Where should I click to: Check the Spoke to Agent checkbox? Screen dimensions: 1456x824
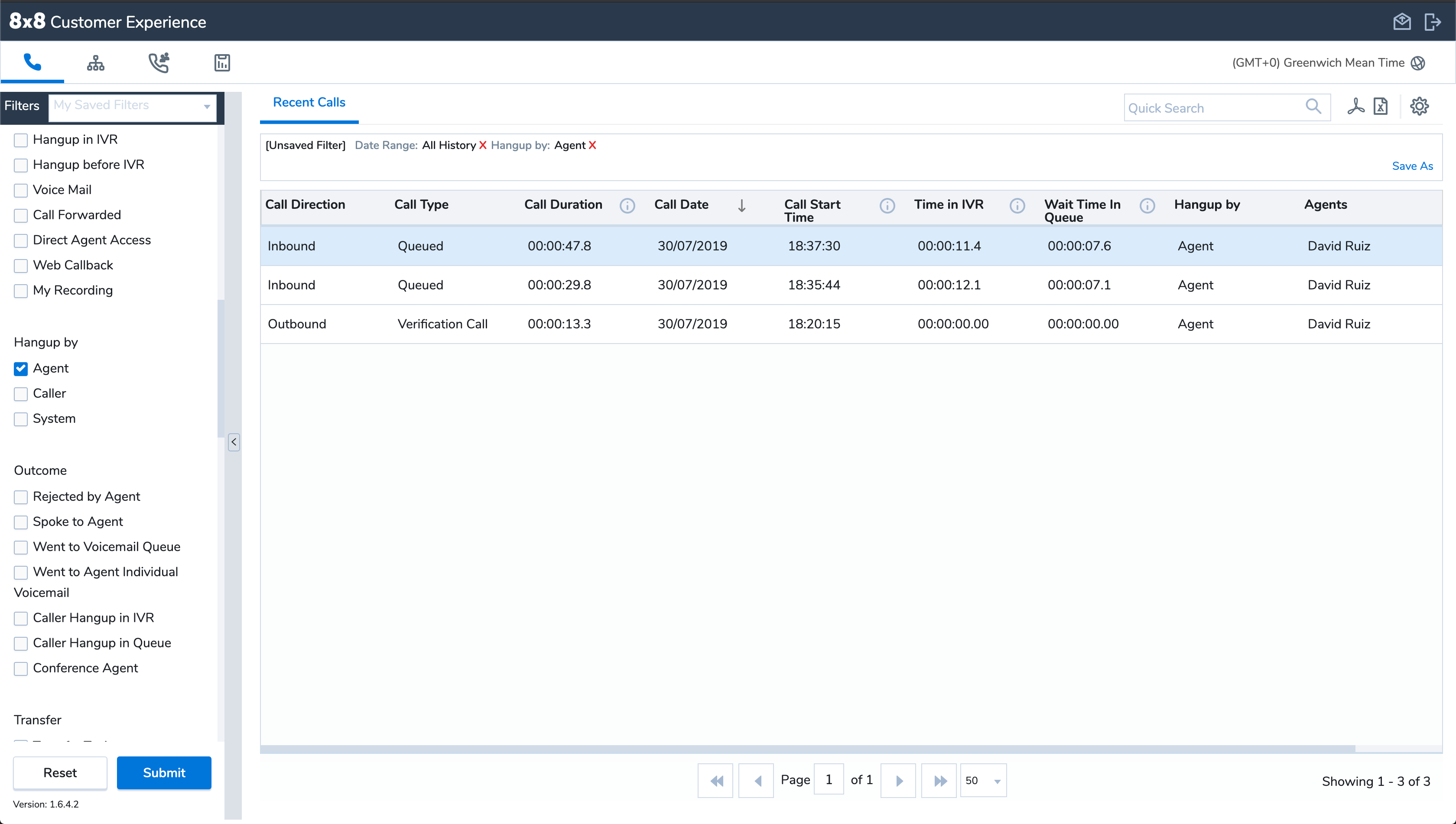[21, 522]
